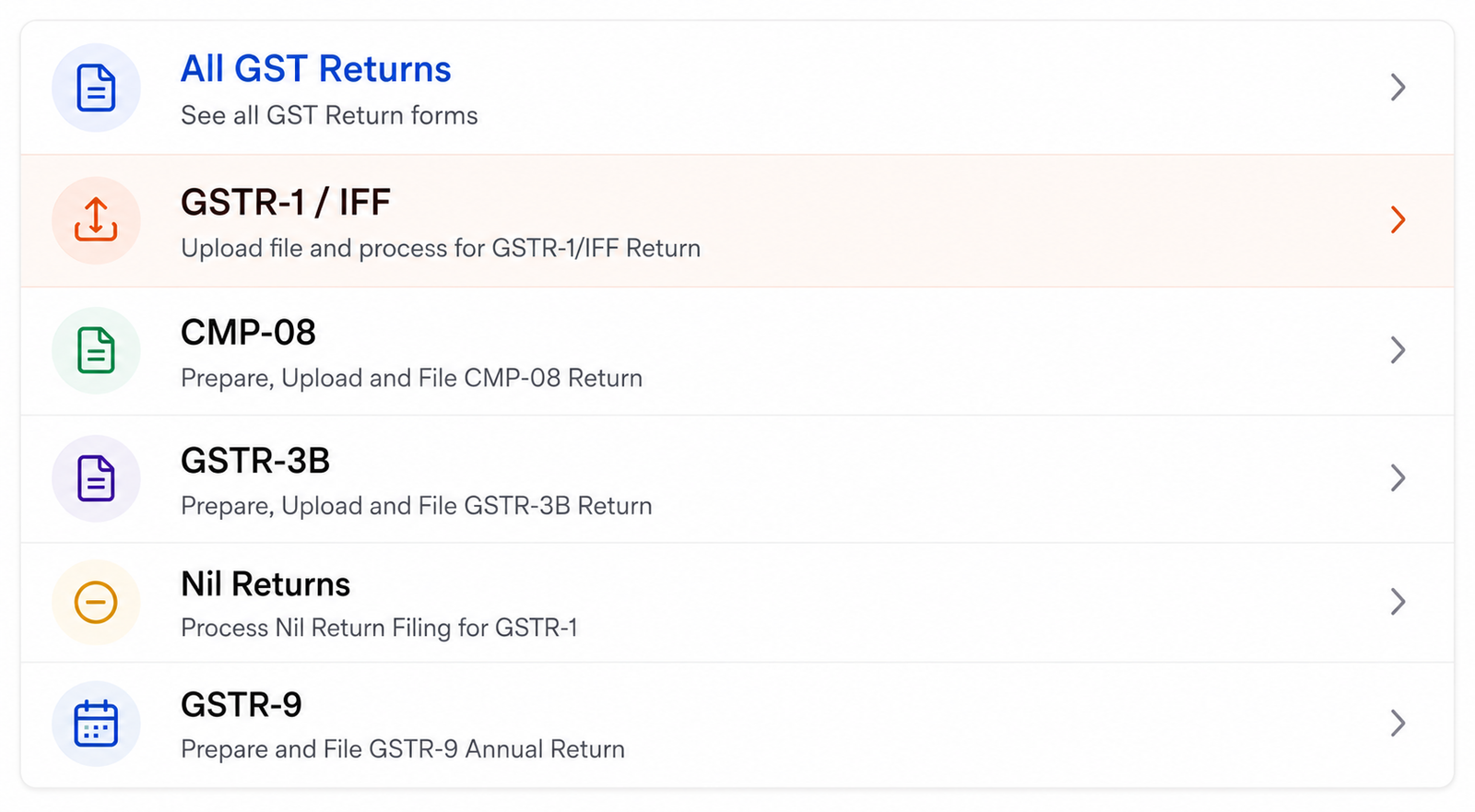This screenshot has width=1475, height=812.
Task: Click the blue calendar icon for GSTR-9
Action: pos(96,724)
